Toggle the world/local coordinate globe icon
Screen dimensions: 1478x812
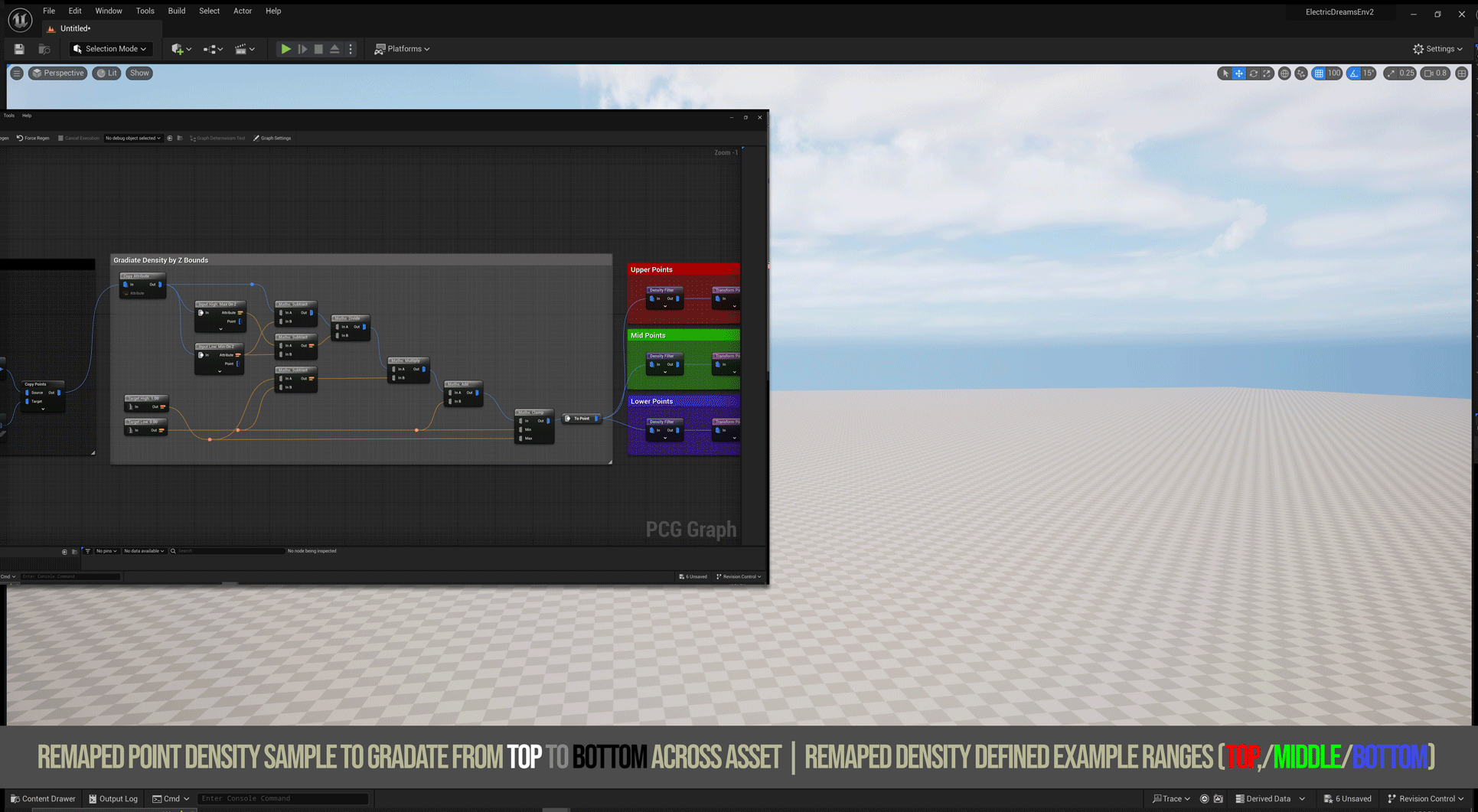click(1284, 73)
